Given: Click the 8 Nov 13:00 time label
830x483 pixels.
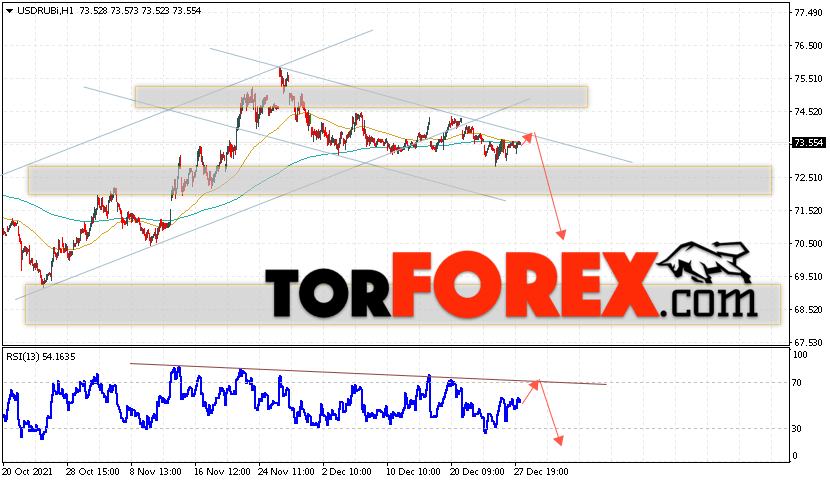Looking at the screenshot, I should 156,472.
